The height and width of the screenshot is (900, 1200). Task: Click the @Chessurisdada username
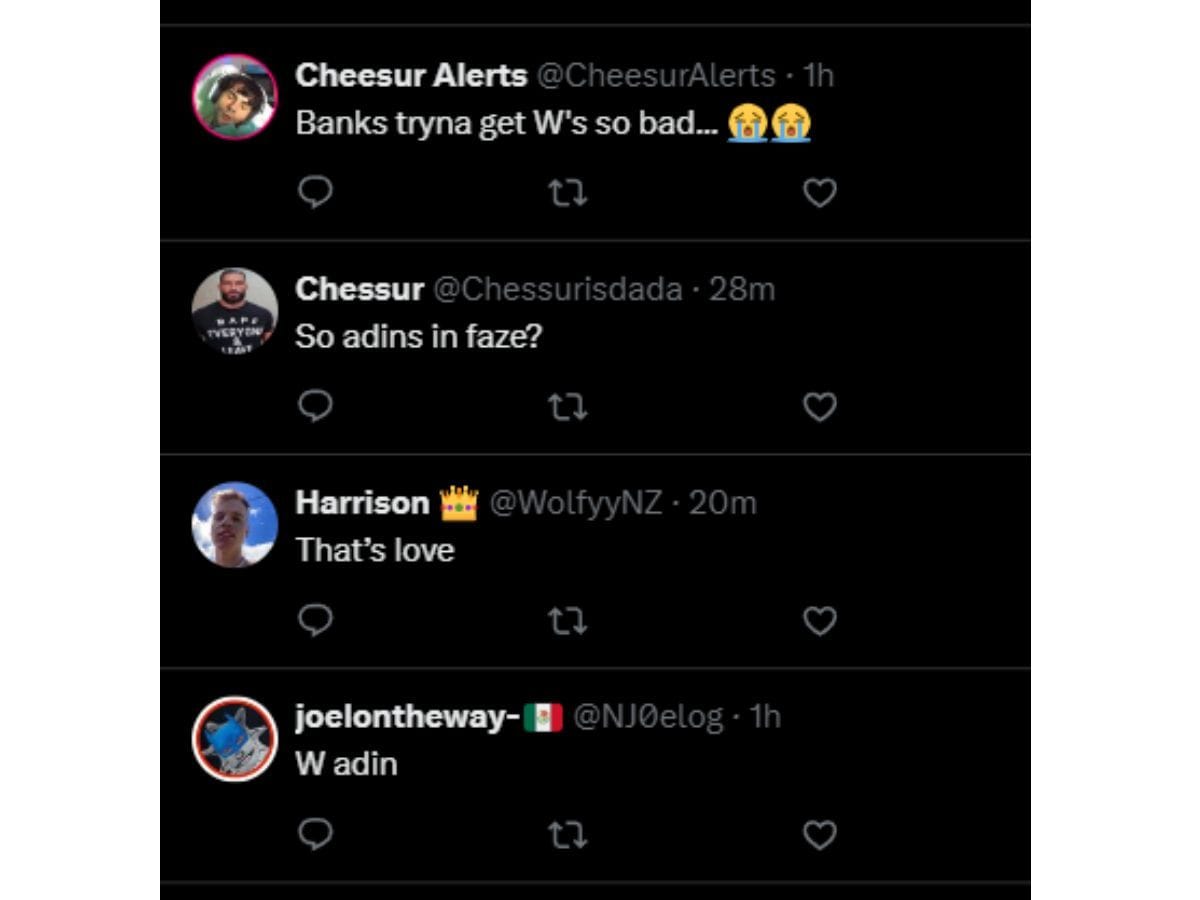[x=558, y=289]
